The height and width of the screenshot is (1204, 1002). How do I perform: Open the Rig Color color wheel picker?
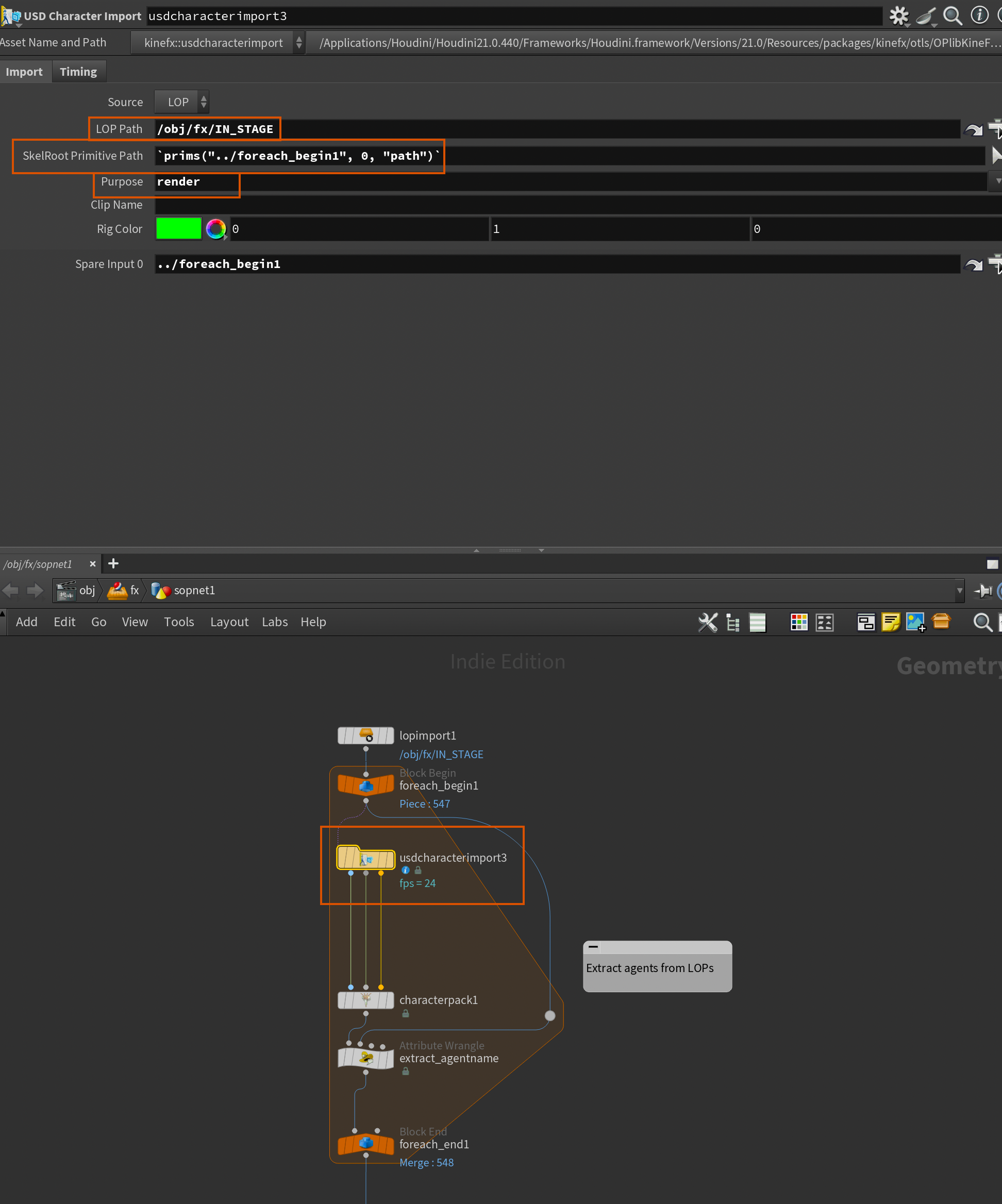215,229
